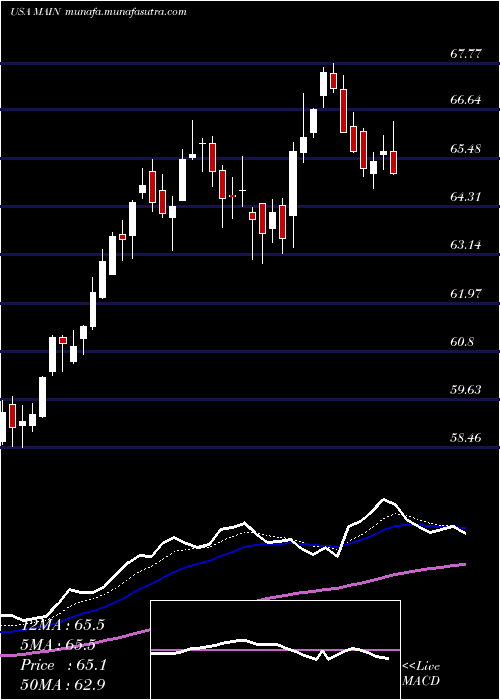Image resolution: width=500 pixels, height=700 pixels.
Task: Click the 60.8 price level label
Action: tap(462, 342)
